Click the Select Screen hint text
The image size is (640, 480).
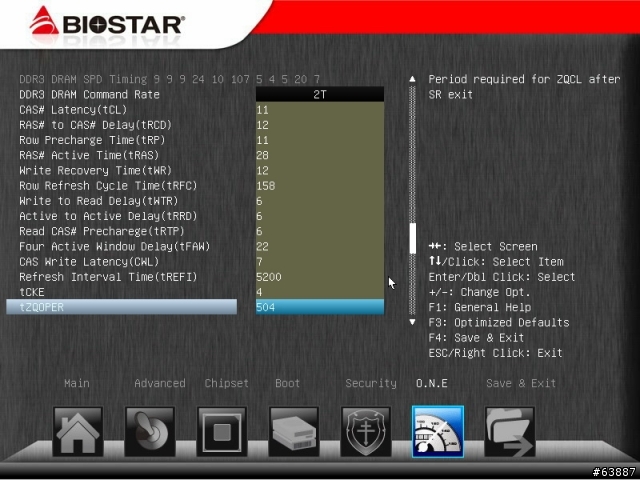tap(496, 247)
